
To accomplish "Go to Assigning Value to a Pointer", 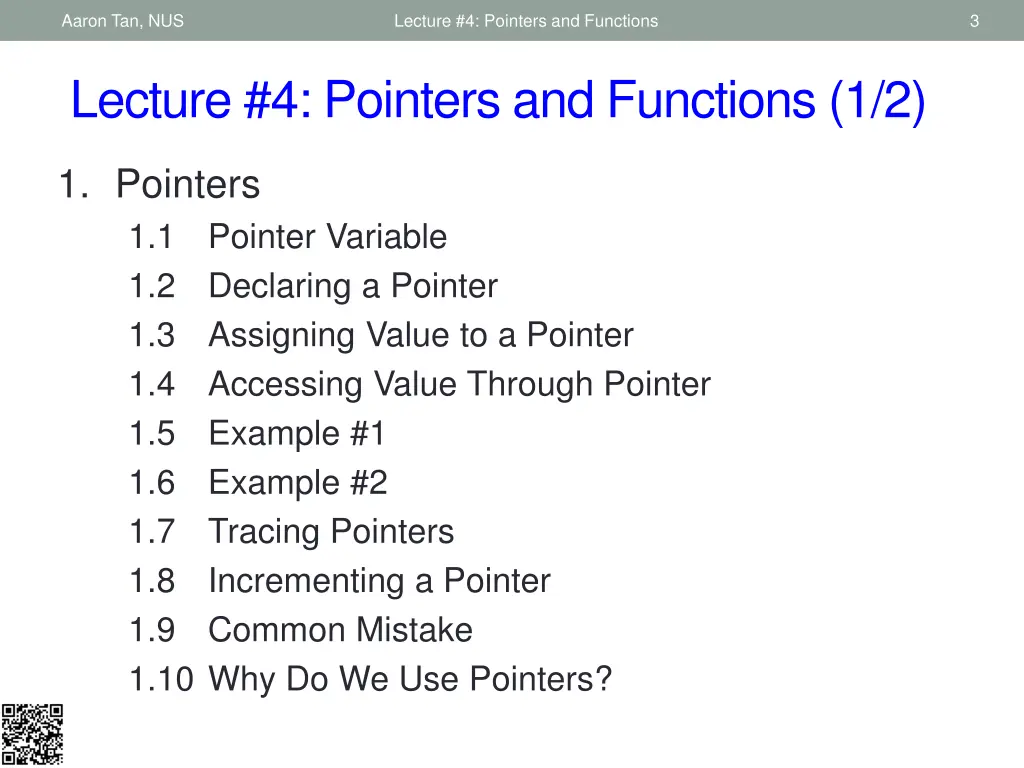I will click(420, 335).
